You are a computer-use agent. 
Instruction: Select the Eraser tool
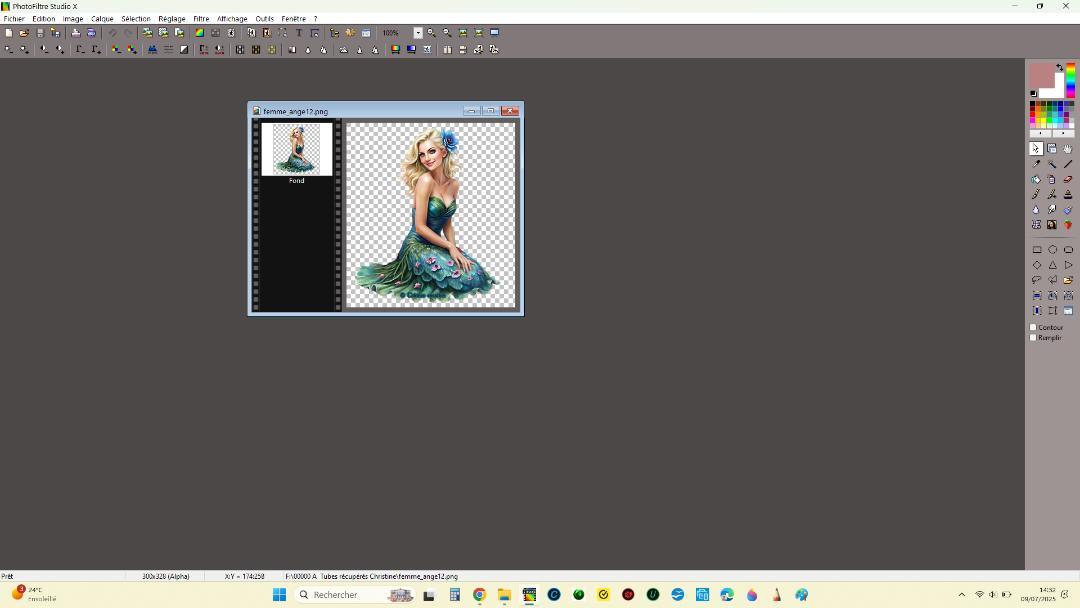click(1068, 179)
